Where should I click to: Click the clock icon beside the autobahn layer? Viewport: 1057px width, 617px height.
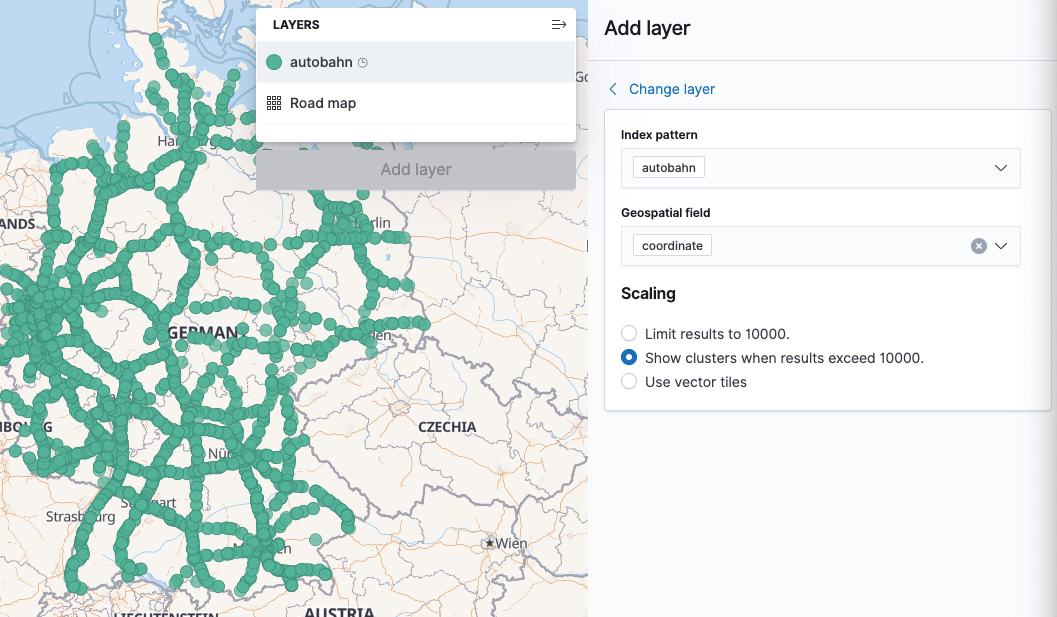[361, 61]
